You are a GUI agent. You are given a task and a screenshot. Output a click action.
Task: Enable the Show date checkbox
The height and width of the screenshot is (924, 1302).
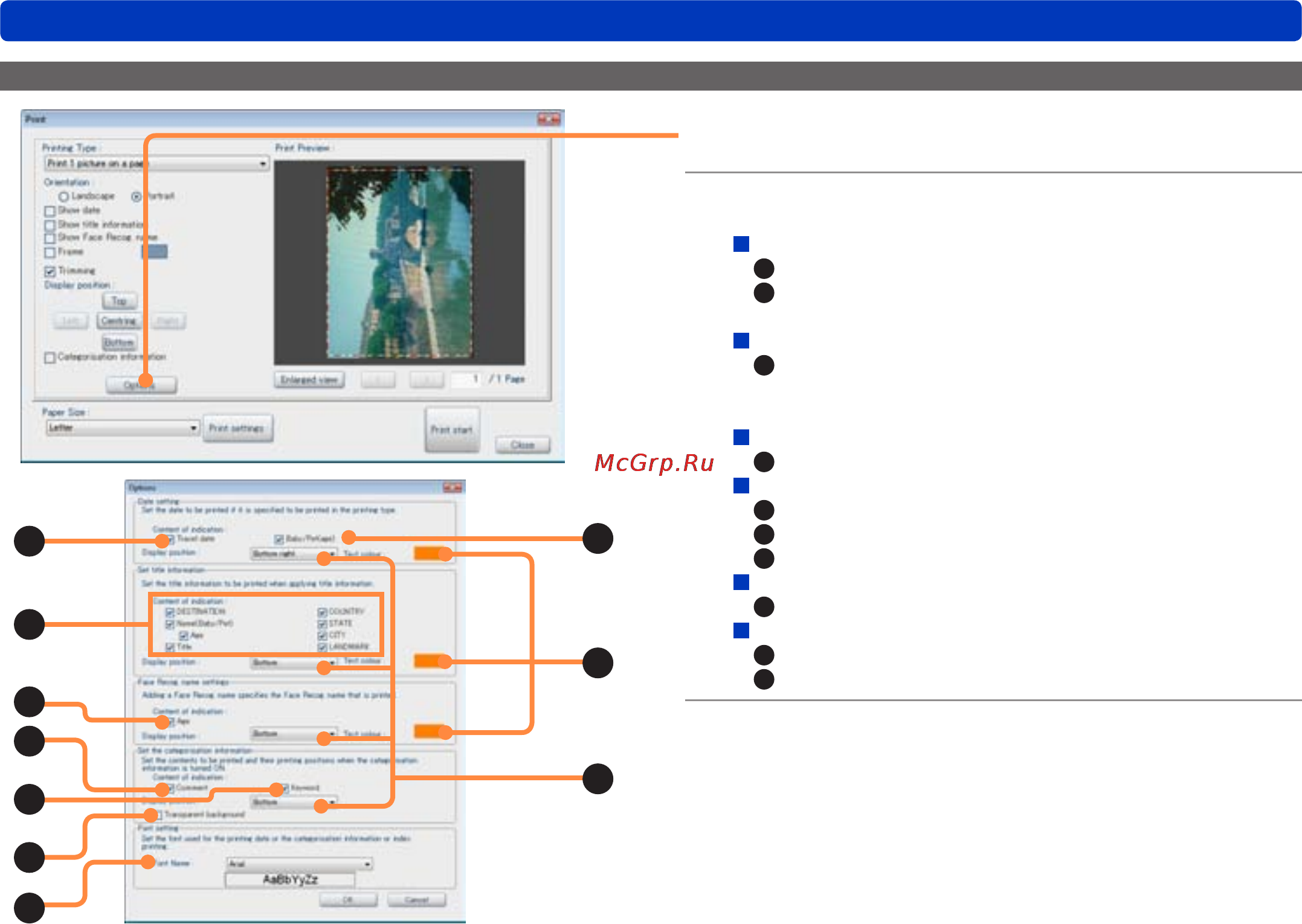[50, 211]
